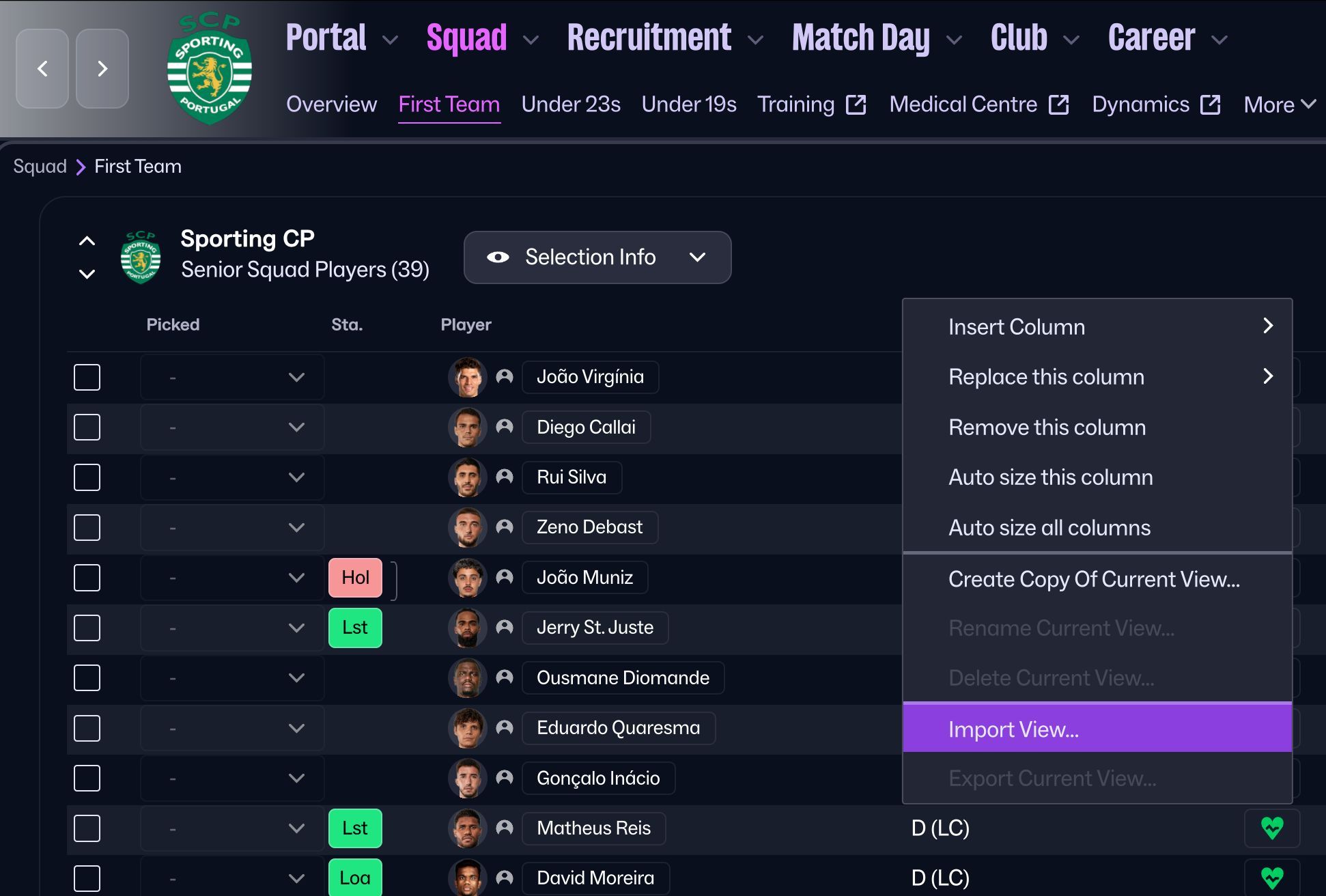This screenshot has height=896, width=1326.
Task: Click the Sporting CP club badge in header
Action: [210, 70]
